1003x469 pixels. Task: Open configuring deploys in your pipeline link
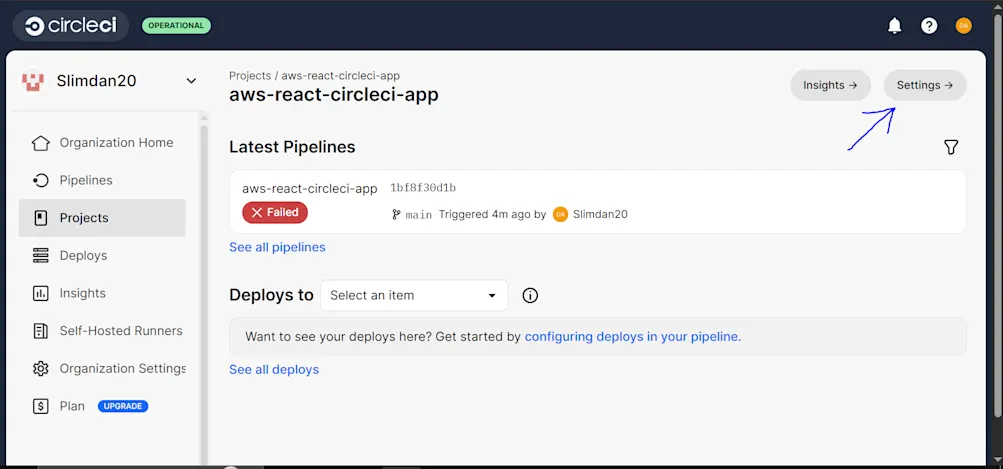coord(633,337)
